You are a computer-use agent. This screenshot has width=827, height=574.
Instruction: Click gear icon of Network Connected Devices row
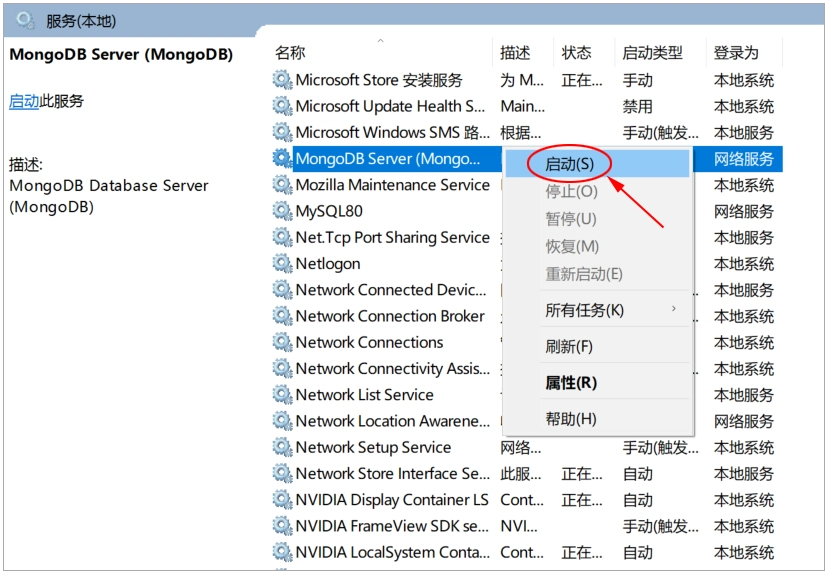click(x=282, y=290)
